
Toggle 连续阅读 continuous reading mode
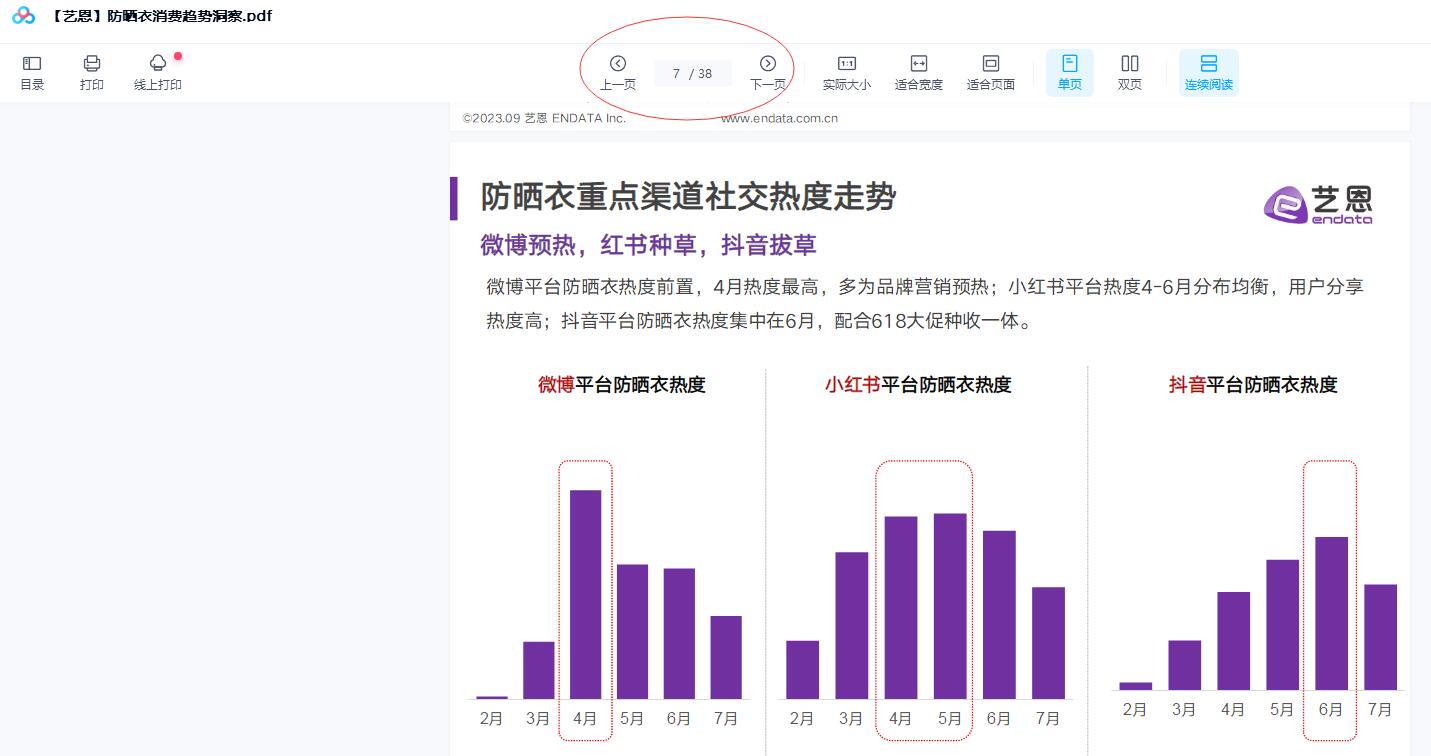click(1208, 72)
